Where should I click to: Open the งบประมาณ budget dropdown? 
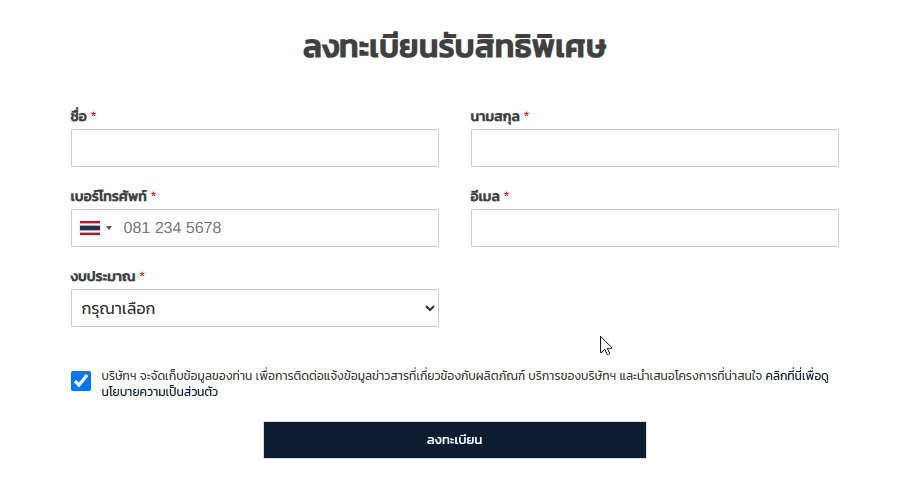click(255, 308)
